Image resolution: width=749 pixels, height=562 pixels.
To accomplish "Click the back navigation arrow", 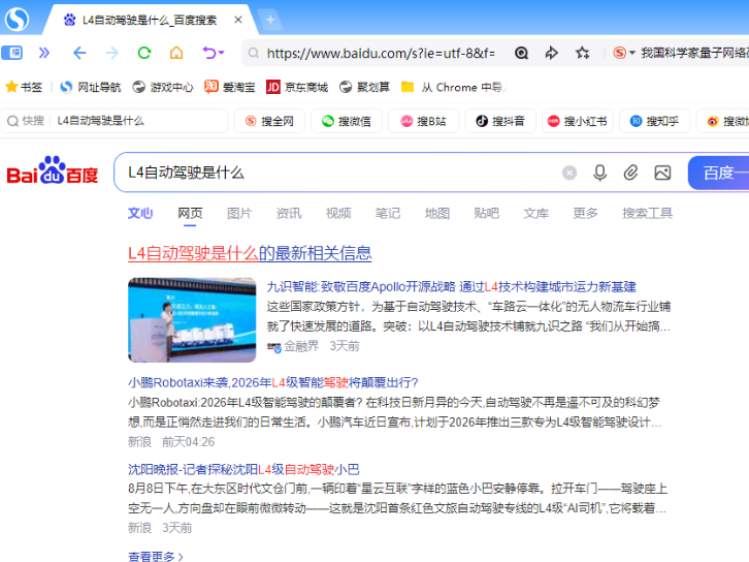I will click(79, 53).
